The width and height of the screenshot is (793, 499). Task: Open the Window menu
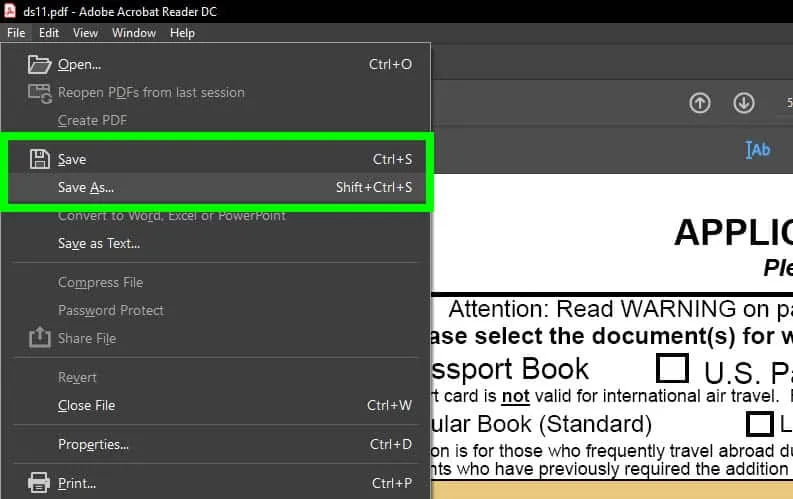(x=134, y=33)
